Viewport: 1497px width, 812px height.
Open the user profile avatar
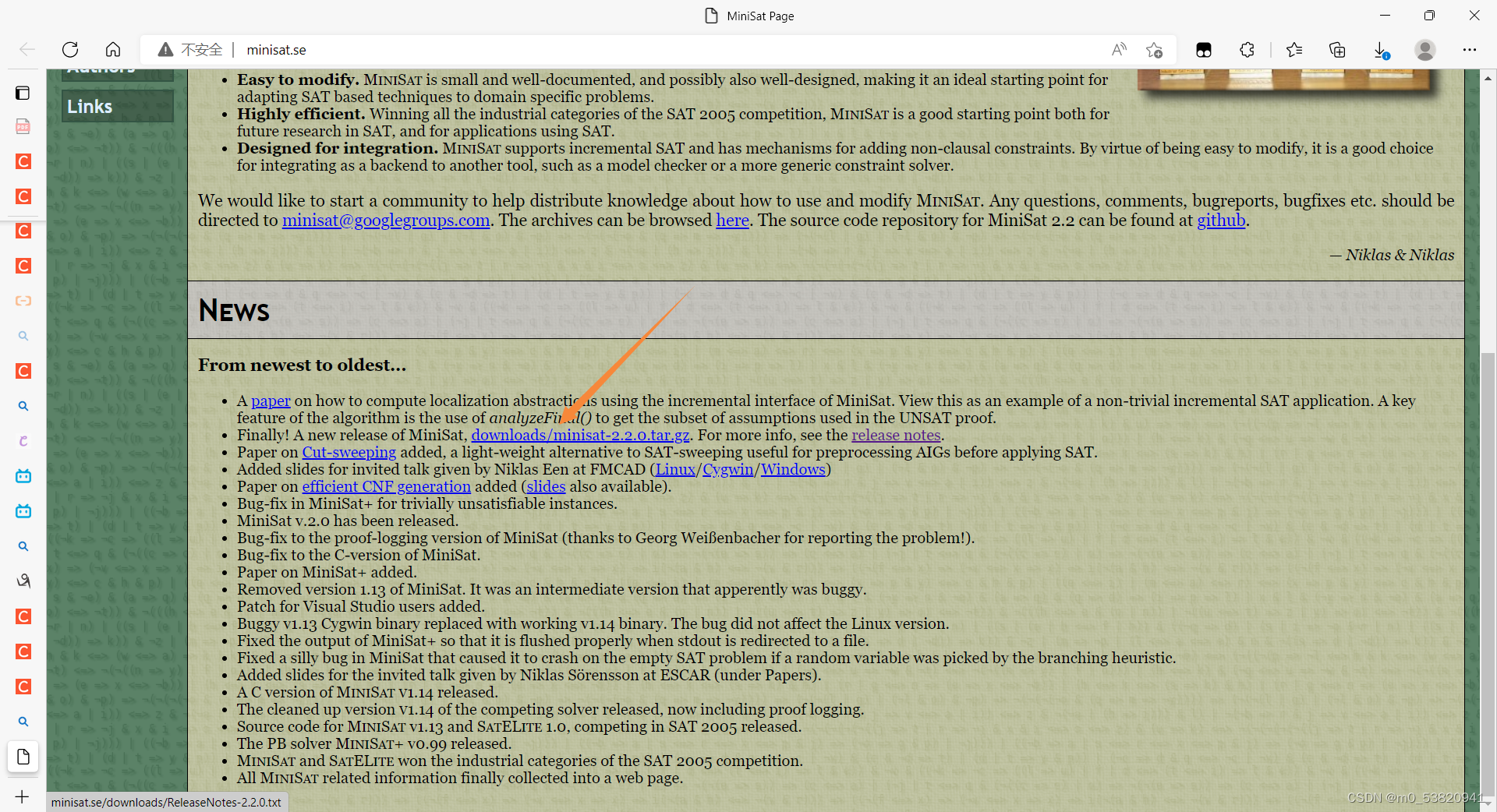(x=1425, y=50)
